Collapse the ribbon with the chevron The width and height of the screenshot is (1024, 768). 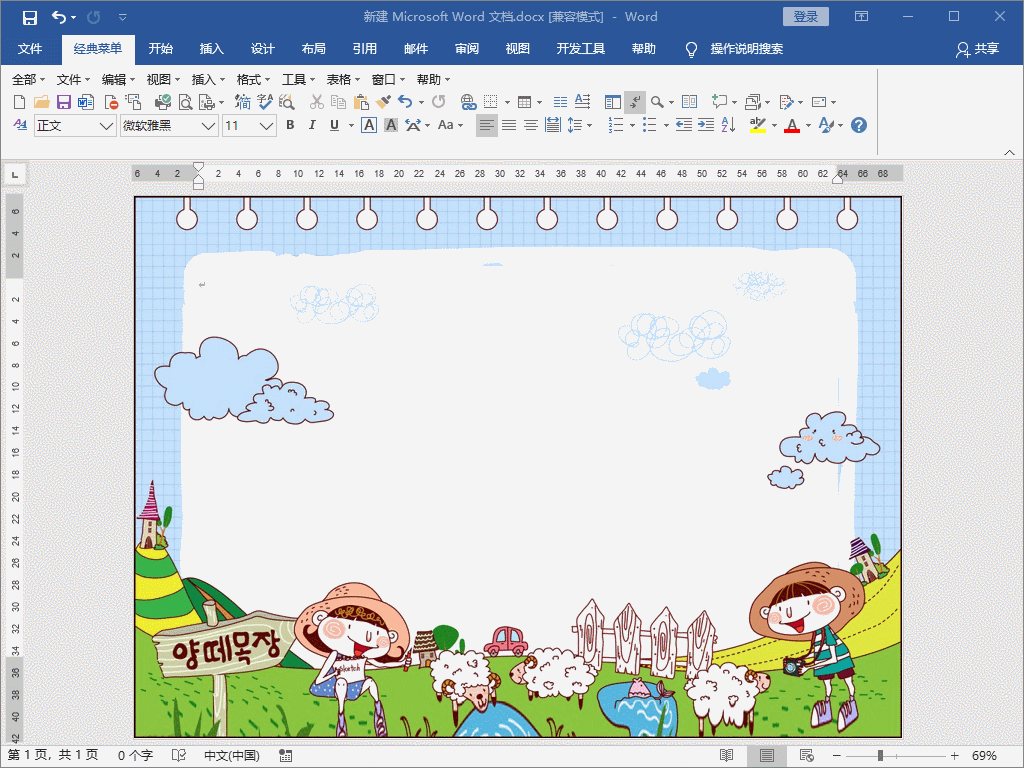pos(1009,152)
